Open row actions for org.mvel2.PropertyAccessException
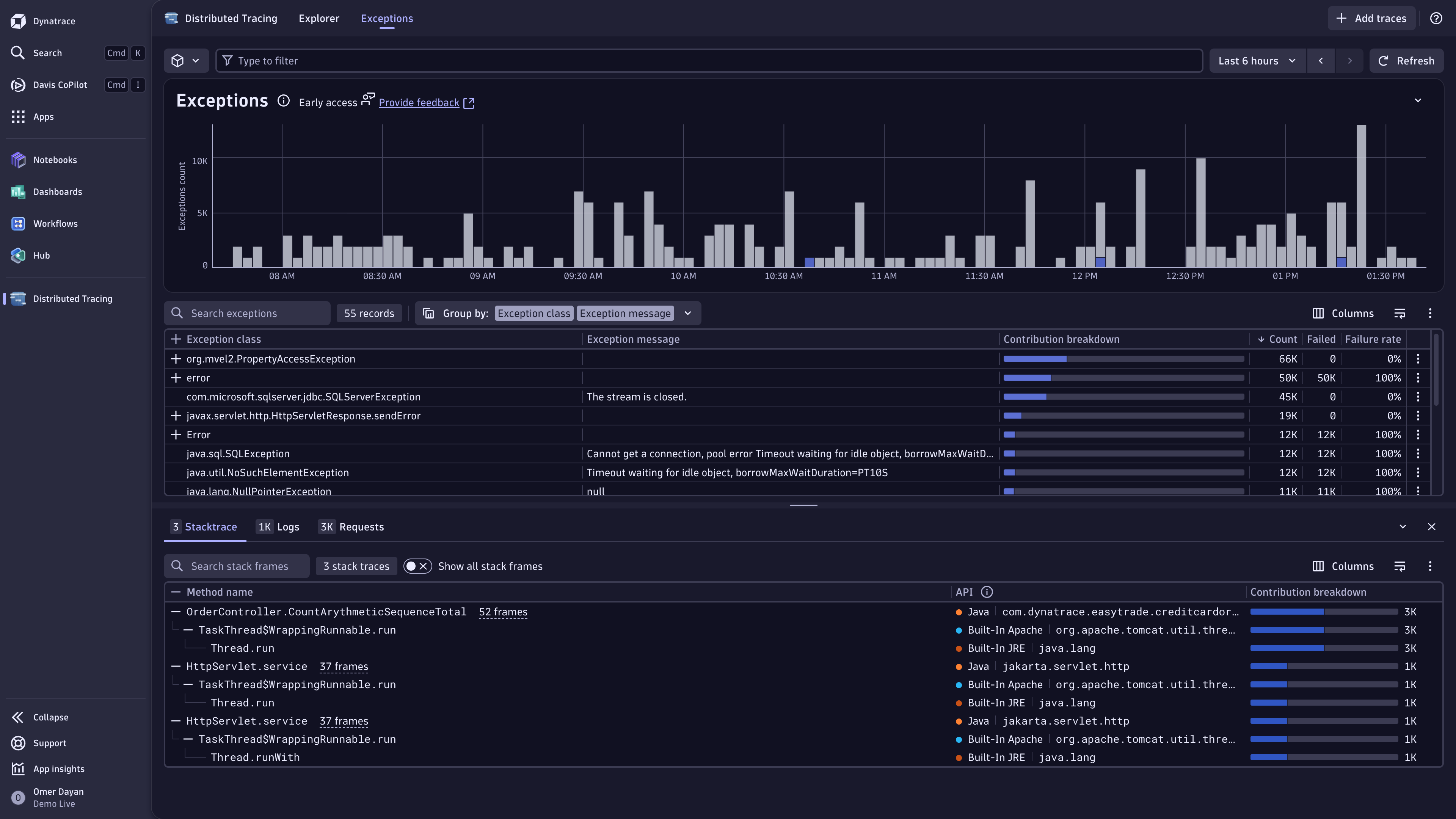Viewport: 1456px width, 819px height. click(1418, 359)
